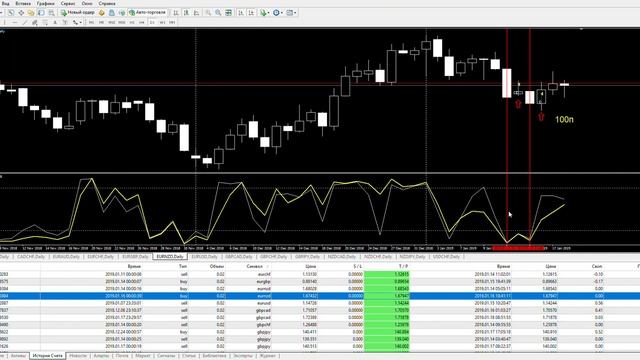Open the Вставка menu

coord(23,3)
